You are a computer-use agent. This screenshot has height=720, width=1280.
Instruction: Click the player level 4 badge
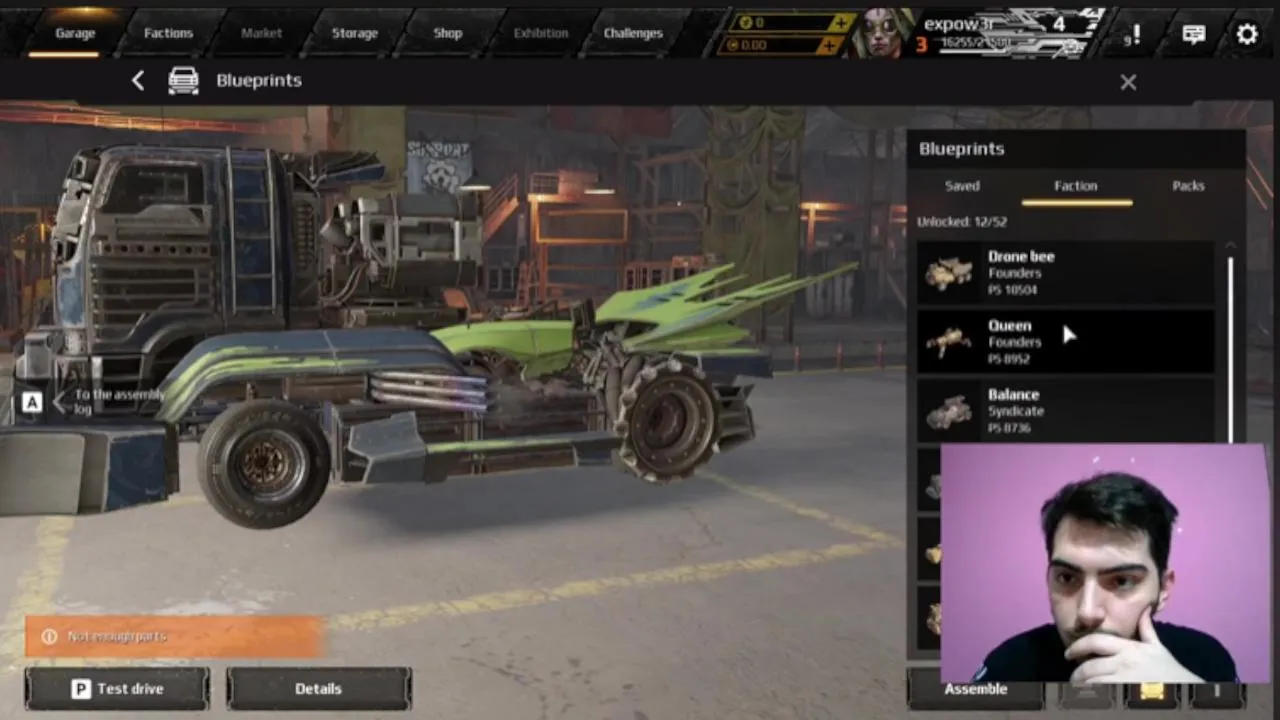tap(1058, 24)
